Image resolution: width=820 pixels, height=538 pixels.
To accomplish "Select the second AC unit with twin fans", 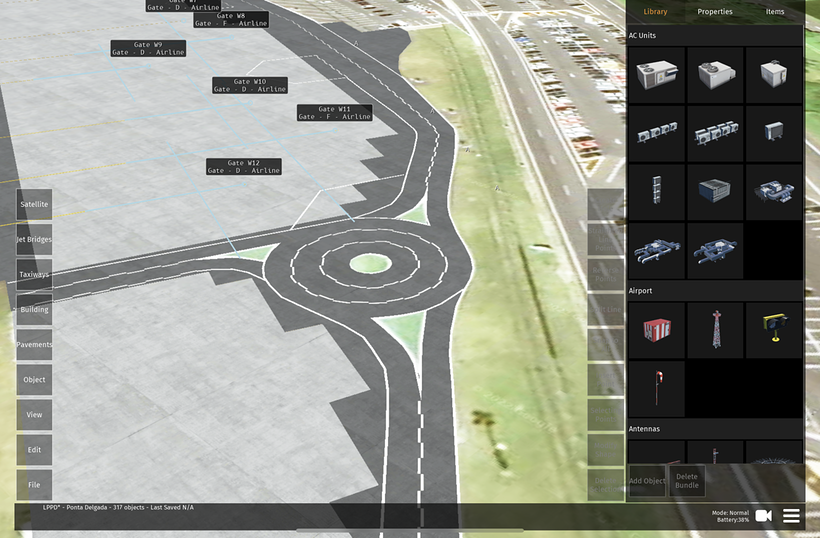I will (715, 75).
